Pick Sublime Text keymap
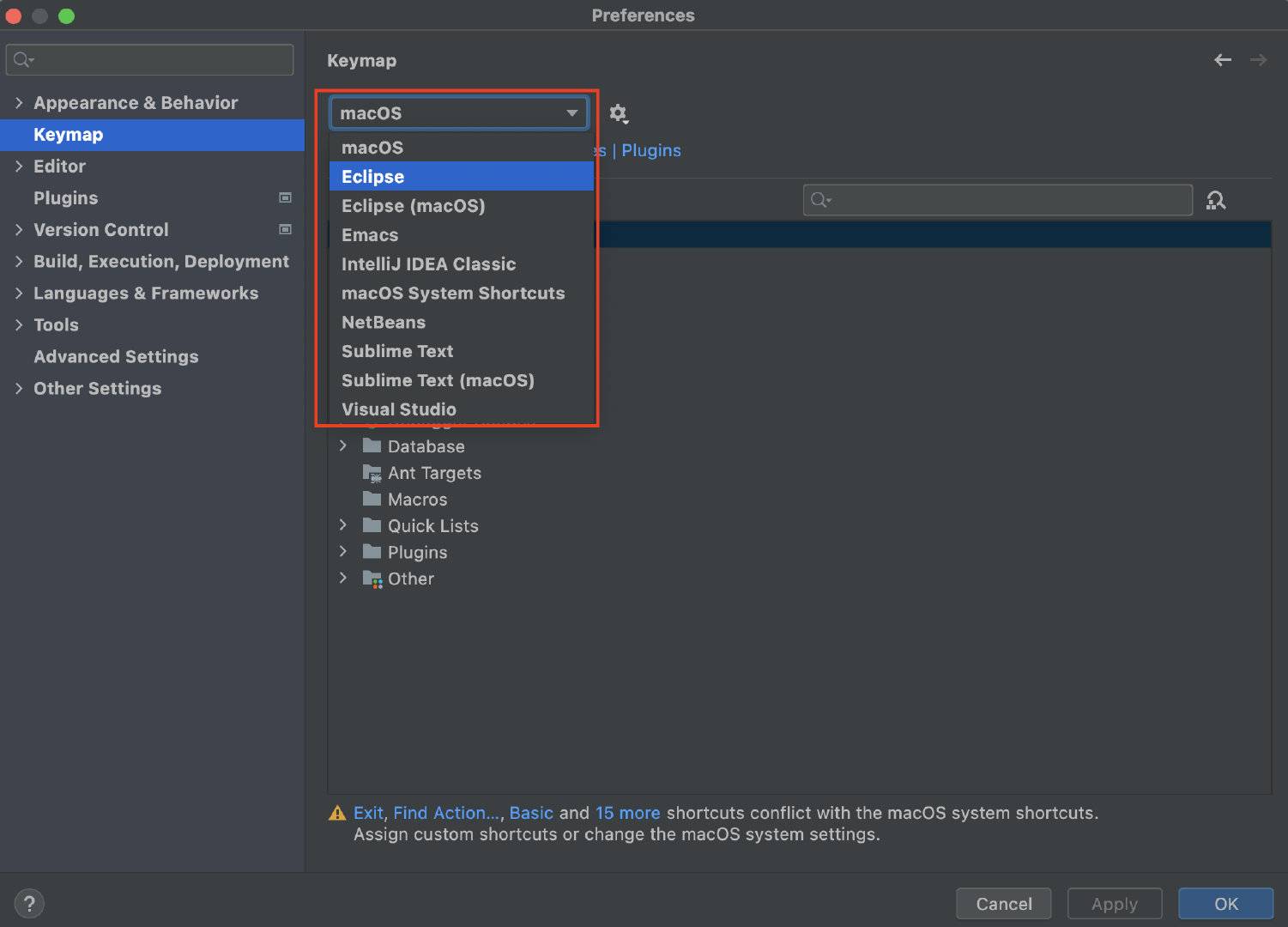1288x927 pixels. click(462, 352)
